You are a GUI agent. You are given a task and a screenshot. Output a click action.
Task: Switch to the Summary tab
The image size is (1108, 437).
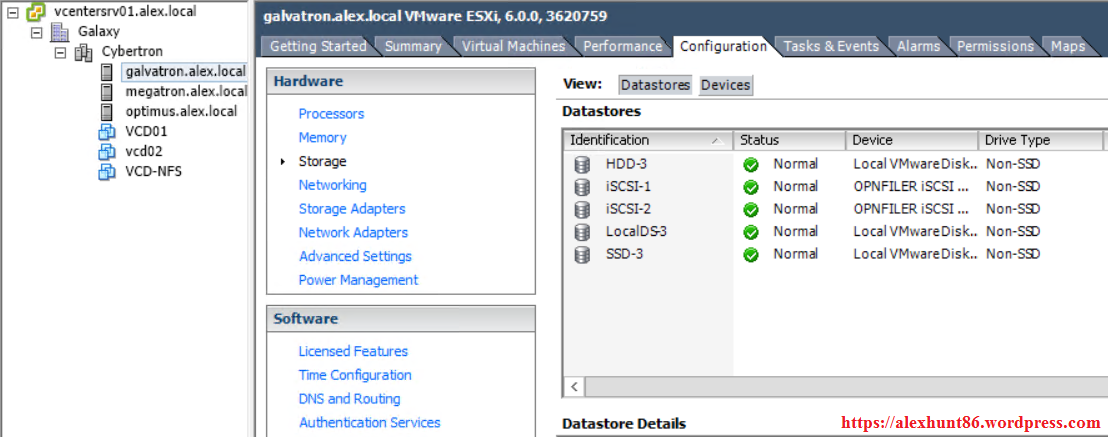tap(413, 47)
